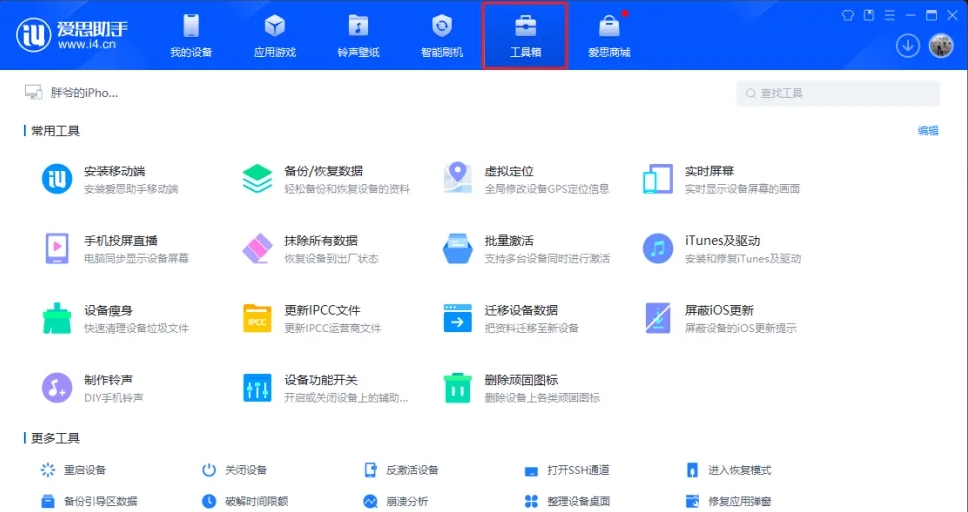Select 进入恢复模式 tool

[728, 470]
